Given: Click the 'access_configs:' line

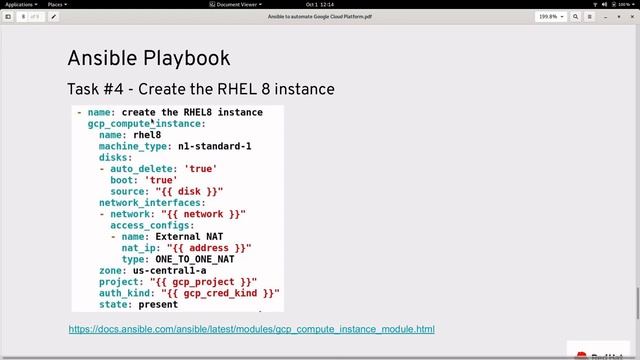Looking at the screenshot, I should click(x=152, y=225).
